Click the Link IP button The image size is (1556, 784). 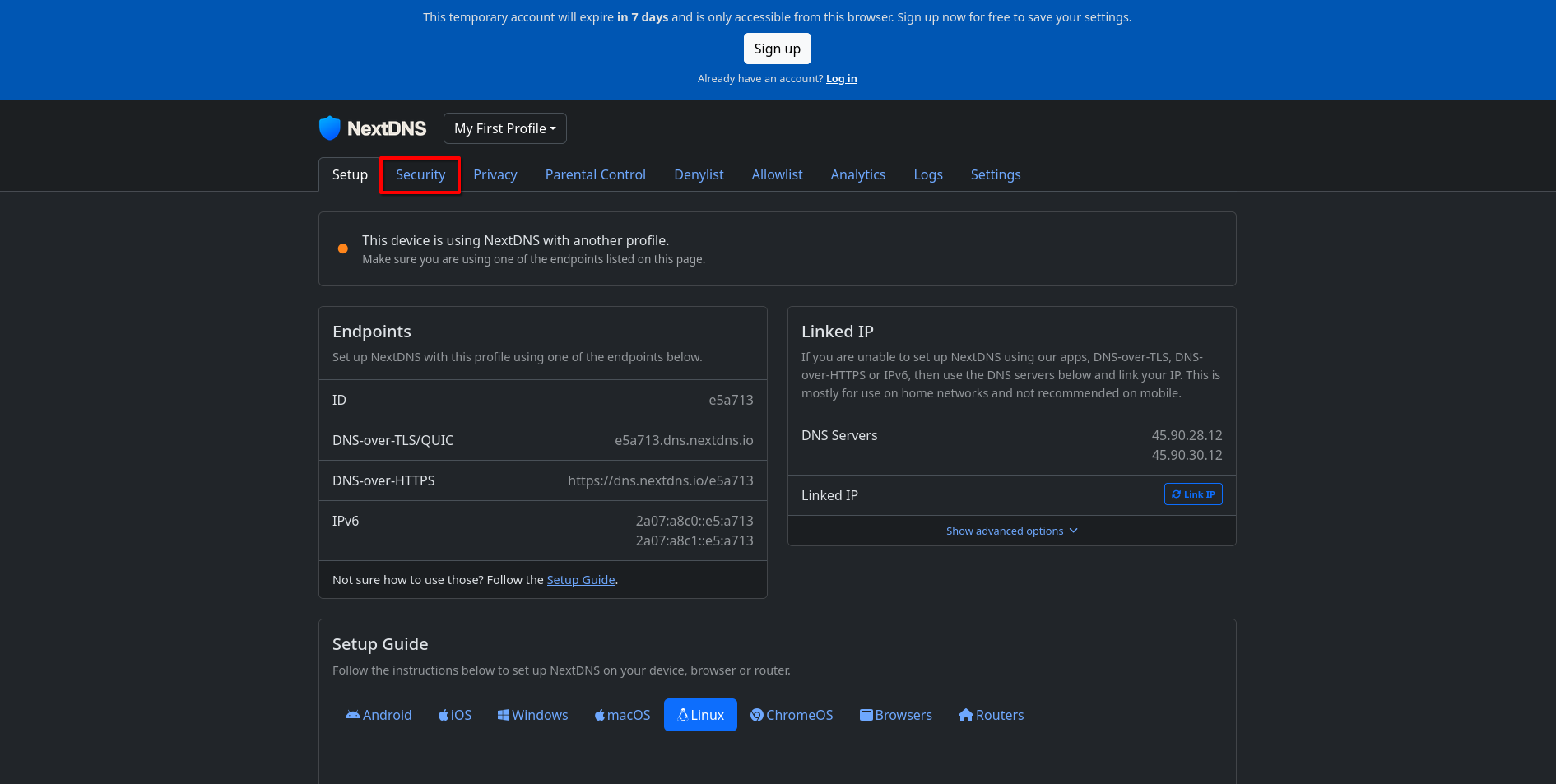tap(1193, 494)
